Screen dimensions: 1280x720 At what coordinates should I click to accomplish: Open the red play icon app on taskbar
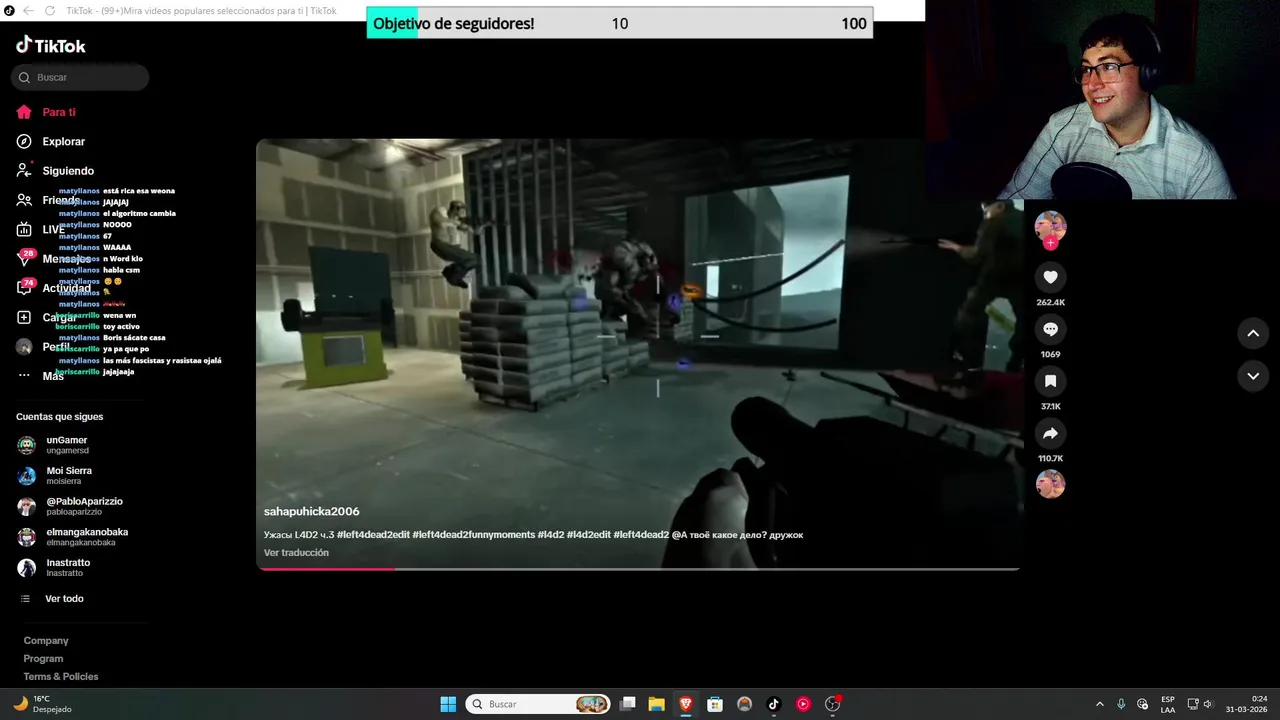(803, 704)
